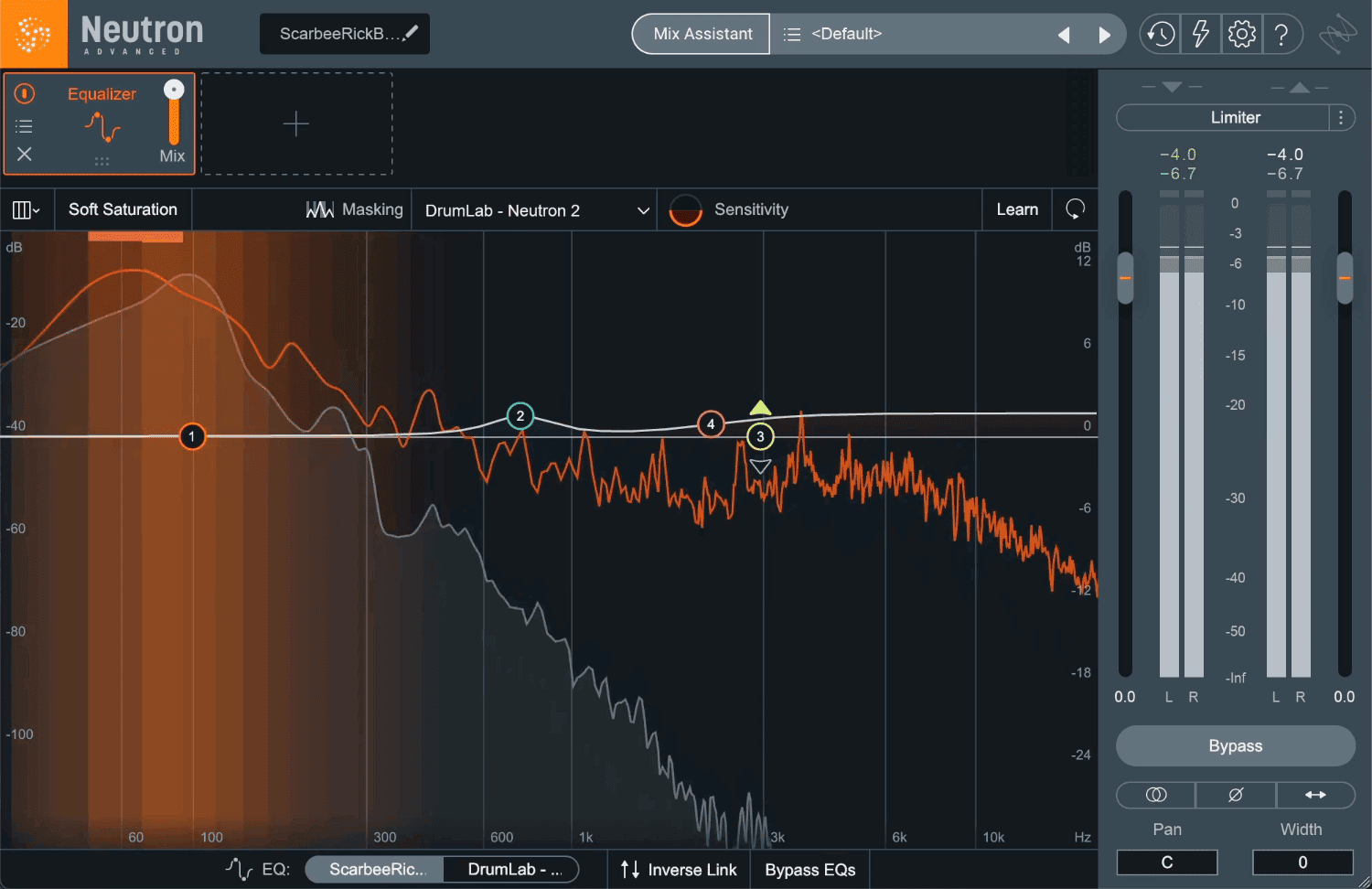The height and width of the screenshot is (889, 1372).
Task: Click the output gain fader handle
Action: (1345, 278)
